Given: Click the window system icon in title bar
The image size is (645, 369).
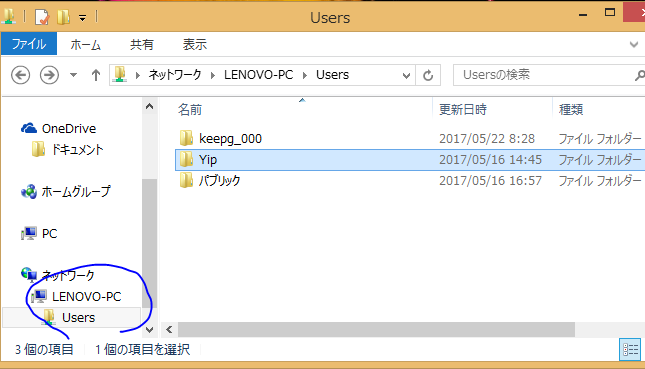Looking at the screenshot, I should pos(9,17).
